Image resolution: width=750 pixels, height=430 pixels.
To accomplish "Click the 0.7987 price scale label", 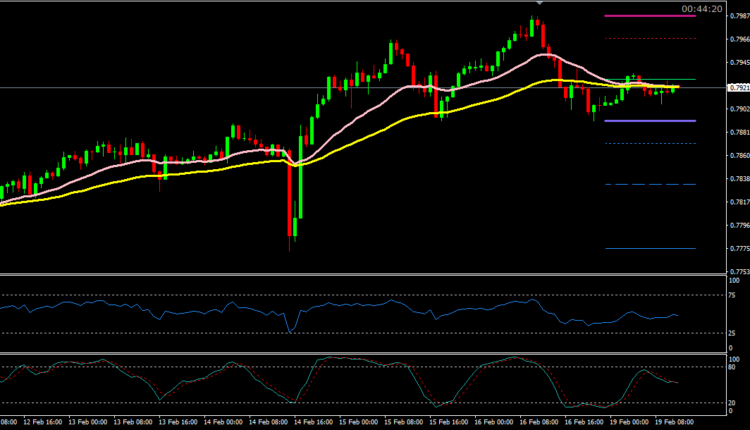I will 738,16.
